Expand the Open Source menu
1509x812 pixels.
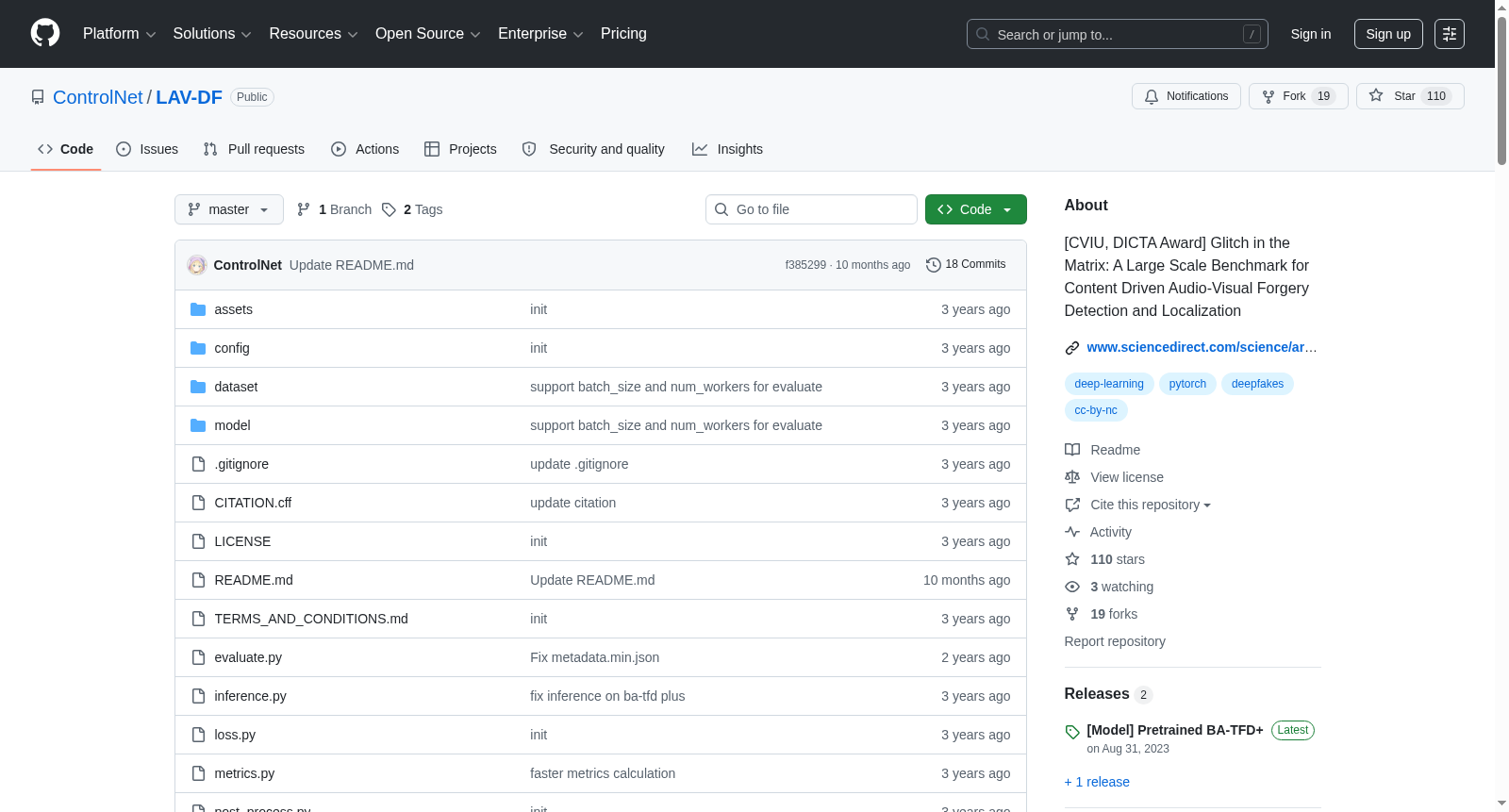427,34
